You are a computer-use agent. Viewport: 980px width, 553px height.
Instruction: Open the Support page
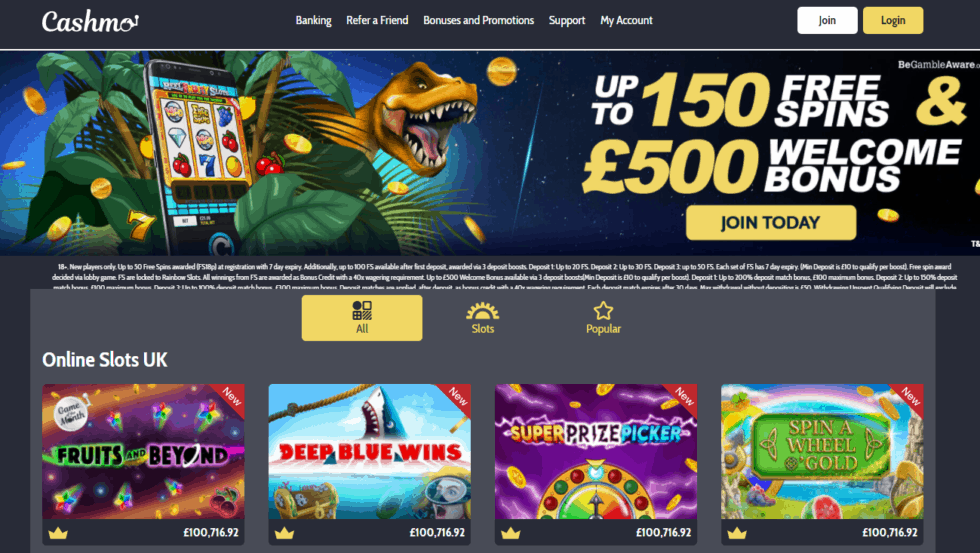(567, 21)
